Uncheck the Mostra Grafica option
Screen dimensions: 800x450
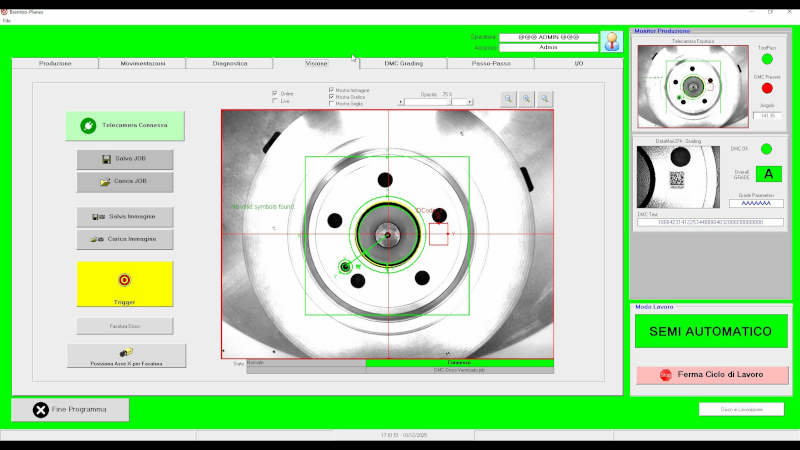tap(332, 97)
